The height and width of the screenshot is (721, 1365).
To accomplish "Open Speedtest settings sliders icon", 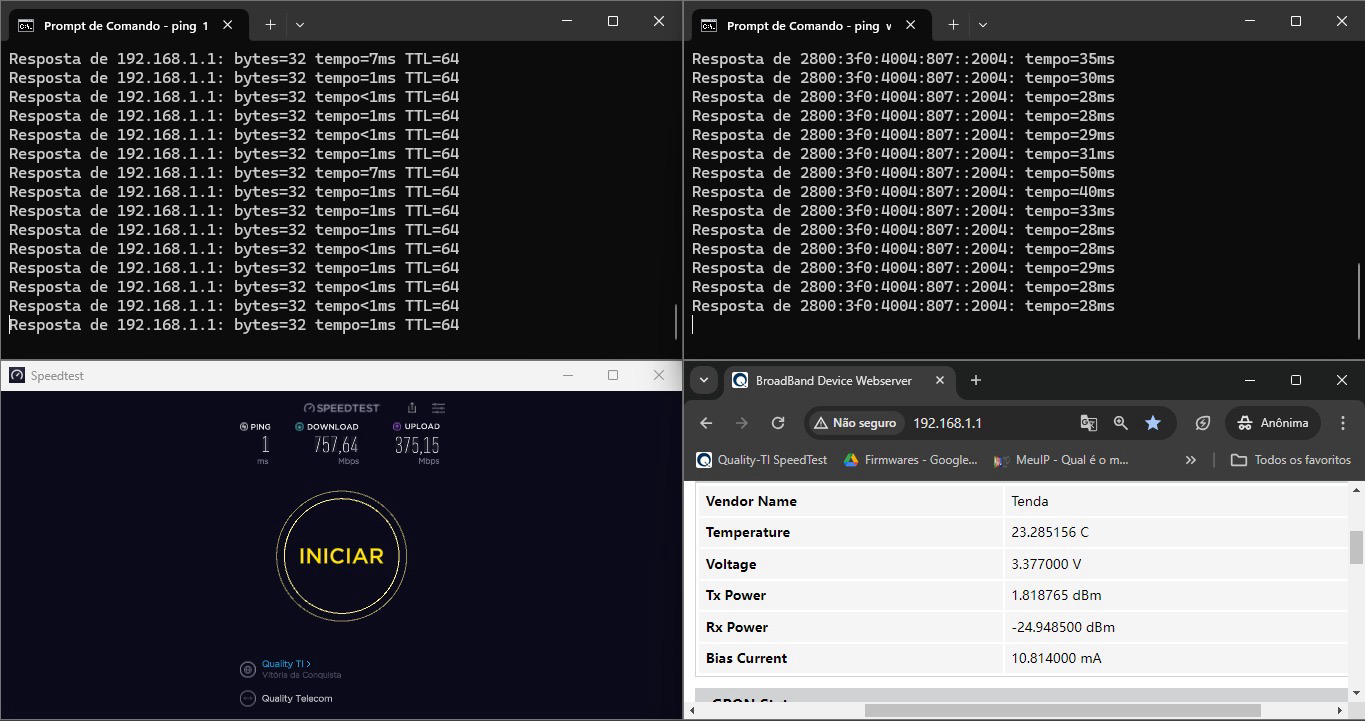I will click(x=438, y=408).
